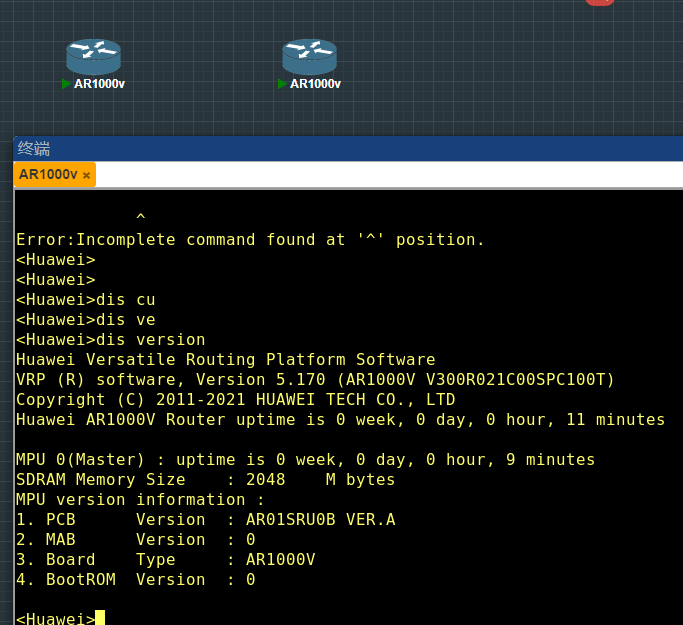The image size is (683, 625).
Task: Click the left router's green running indicator
Action: (x=67, y=84)
